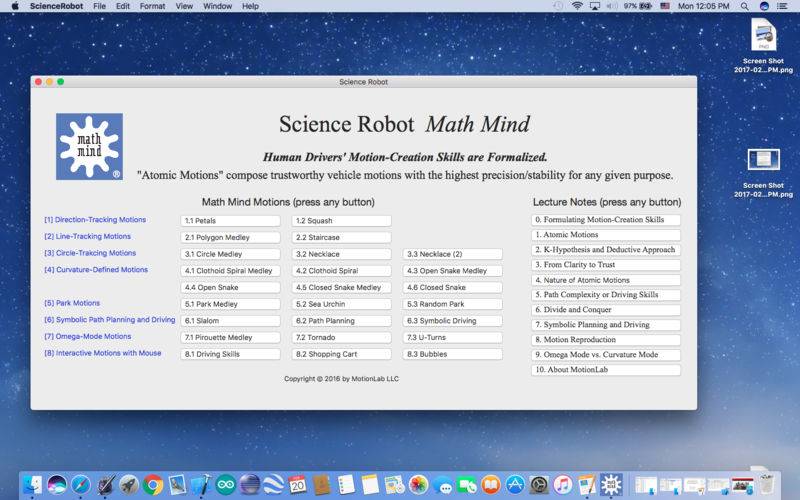Screen dimensions: 800x500
Task: Click ScienceRobot math mind dock icon
Action: [611, 485]
